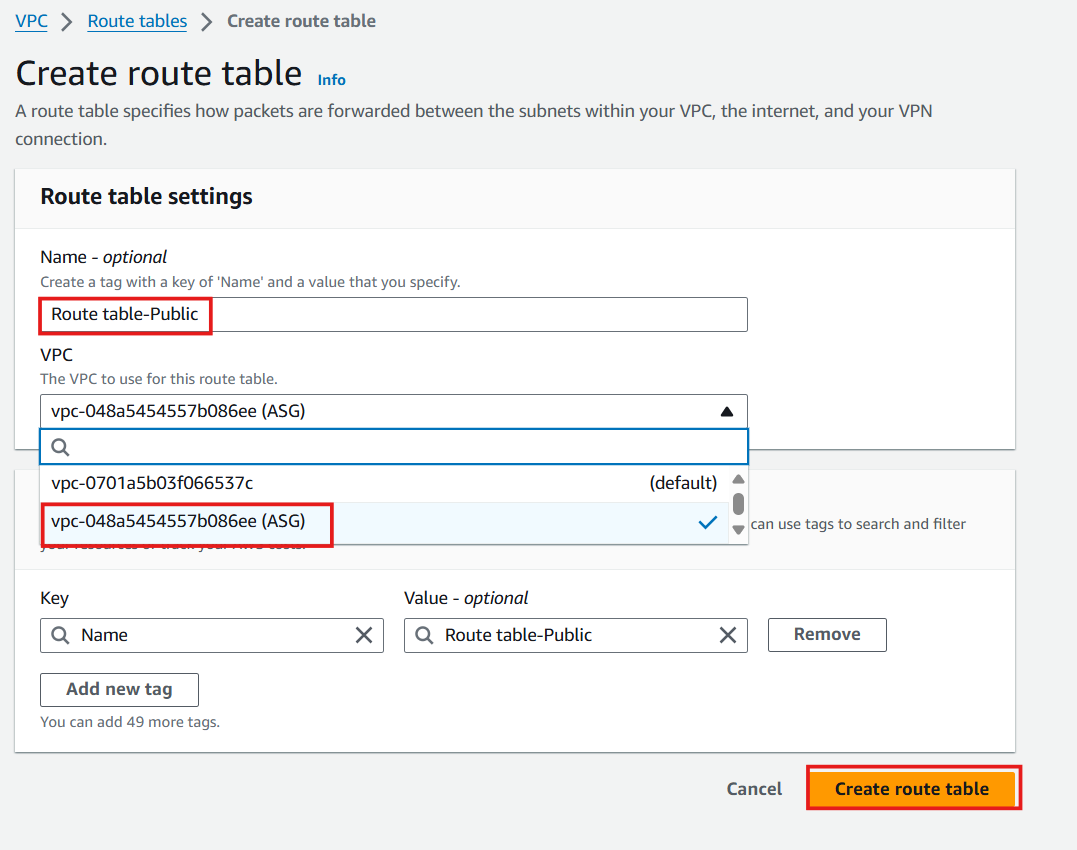
Task: Click the search icon inside the VPC dropdown
Action: 60,447
